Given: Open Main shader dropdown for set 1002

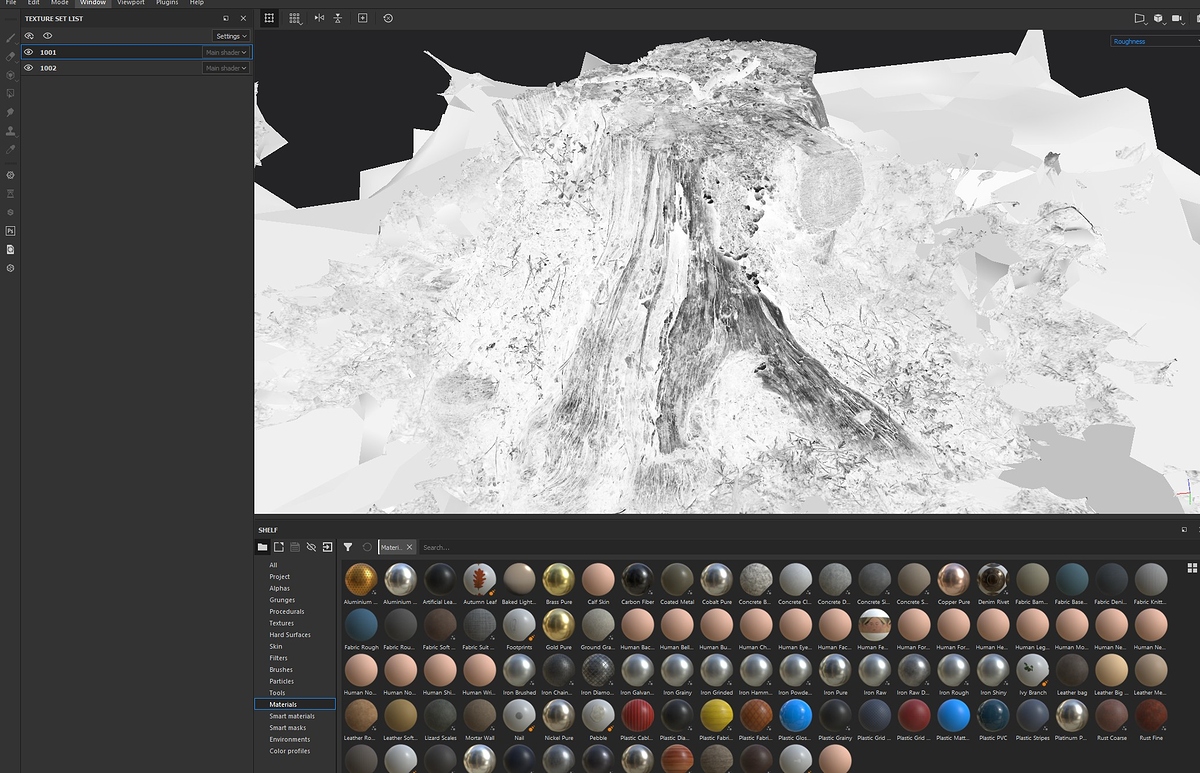Looking at the screenshot, I should click(x=226, y=68).
